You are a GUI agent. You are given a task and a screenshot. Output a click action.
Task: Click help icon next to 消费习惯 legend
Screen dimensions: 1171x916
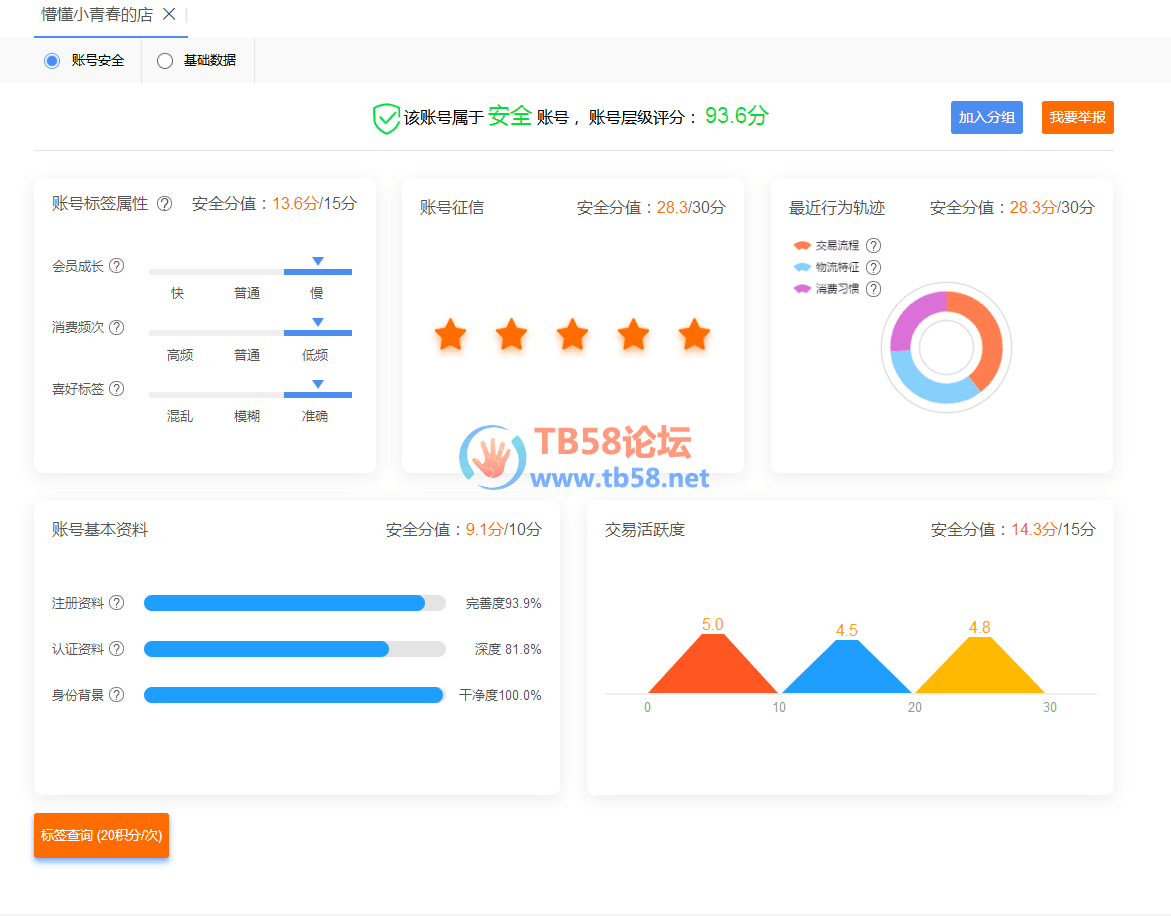pos(873,289)
